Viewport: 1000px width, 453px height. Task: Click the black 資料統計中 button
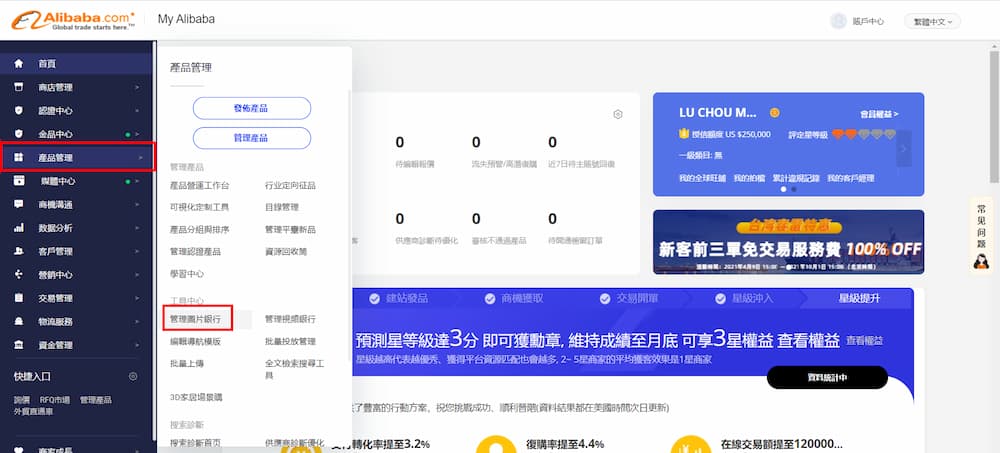[827, 378]
